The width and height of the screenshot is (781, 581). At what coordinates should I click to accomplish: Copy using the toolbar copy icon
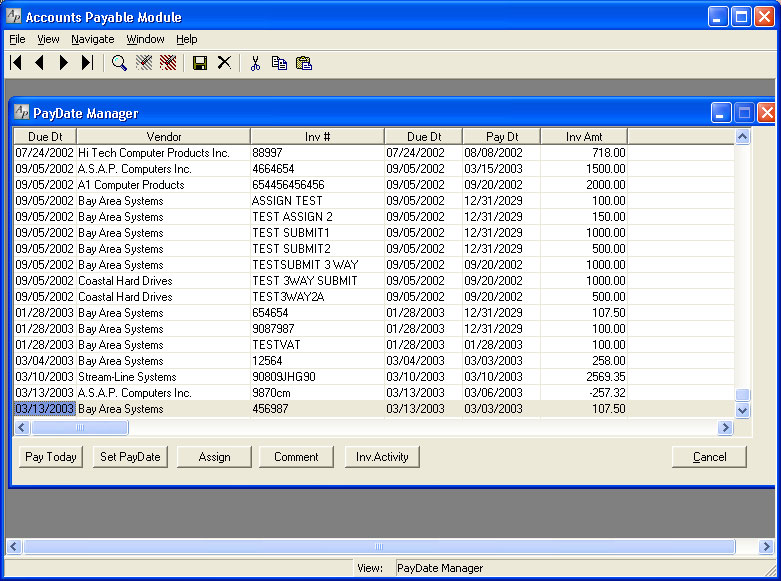[279, 63]
